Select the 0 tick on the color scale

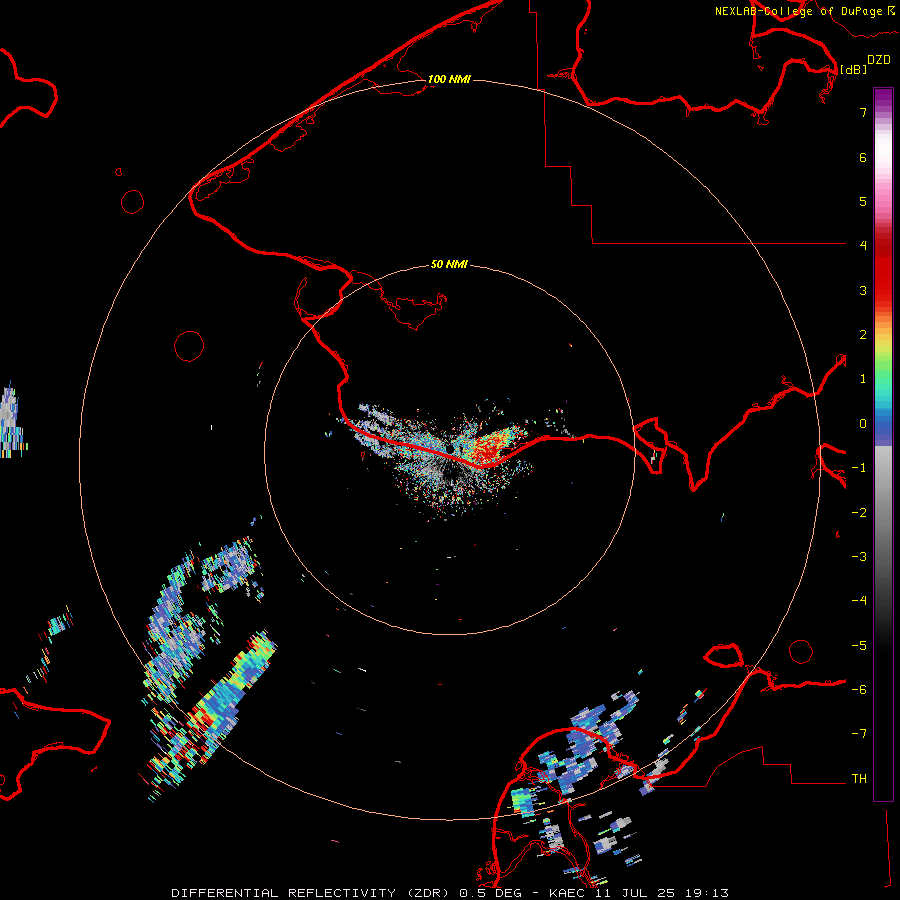863,424
